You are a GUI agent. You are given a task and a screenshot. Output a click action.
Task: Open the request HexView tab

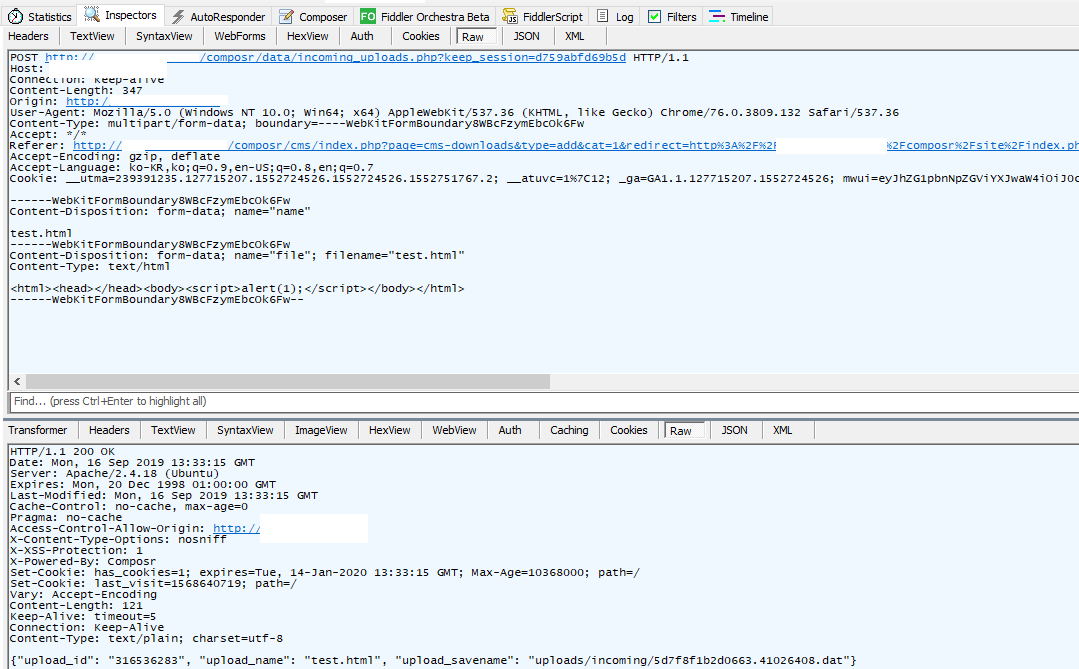307,36
